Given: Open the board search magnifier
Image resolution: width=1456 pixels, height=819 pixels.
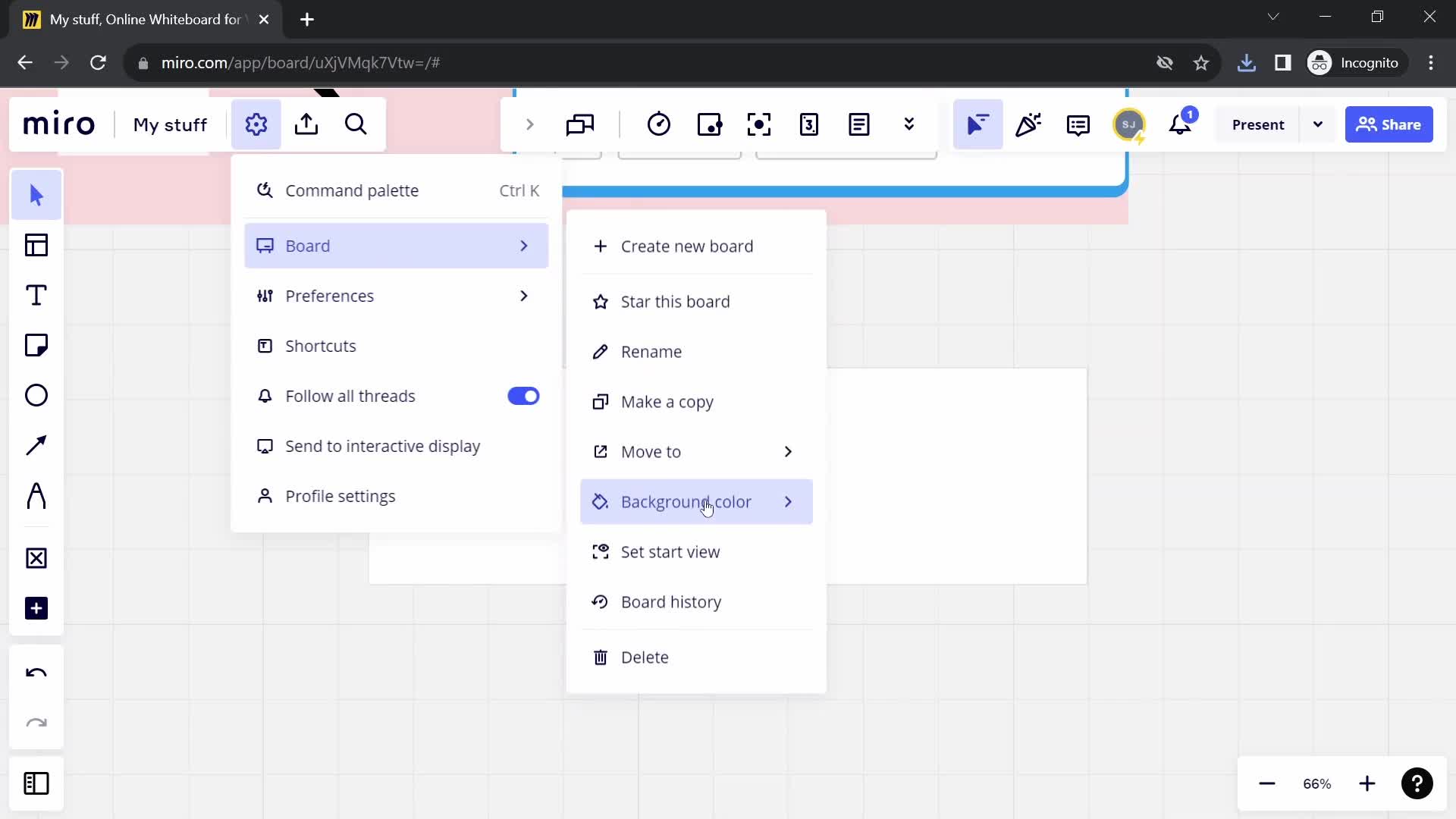Looking at the screenshot, I should [x=356, y=124].
